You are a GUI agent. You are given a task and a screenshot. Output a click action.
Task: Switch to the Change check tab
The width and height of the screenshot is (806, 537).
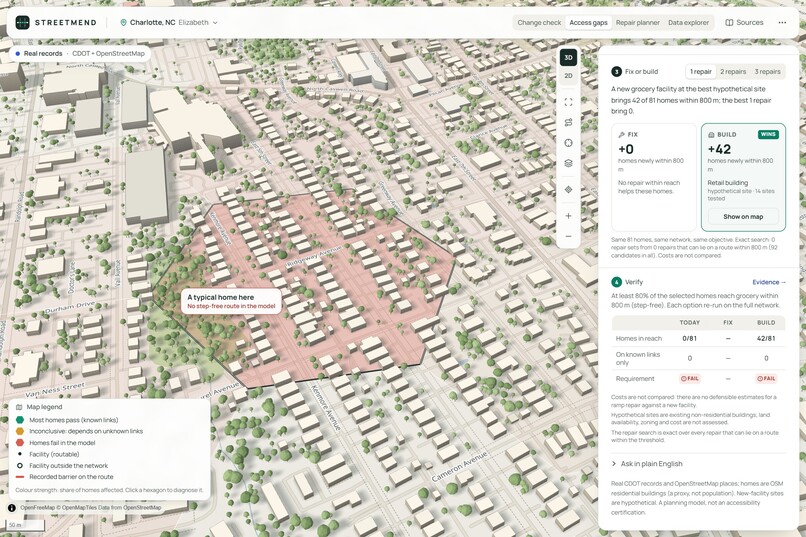click(x=539, y=23)
